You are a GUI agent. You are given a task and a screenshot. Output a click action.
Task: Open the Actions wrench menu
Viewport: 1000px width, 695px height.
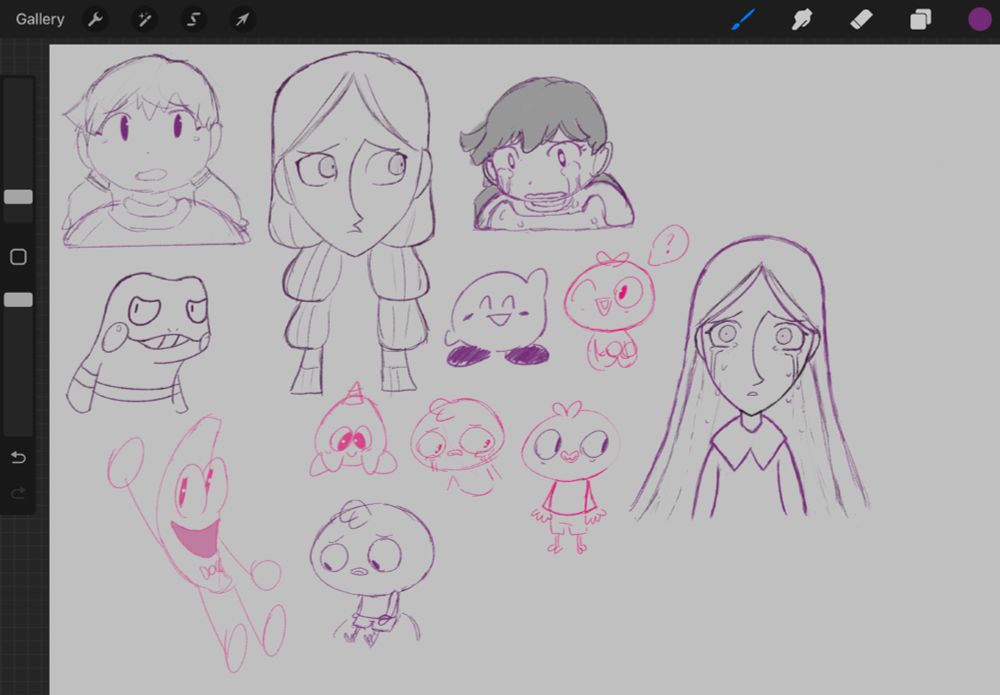(96, 20)
